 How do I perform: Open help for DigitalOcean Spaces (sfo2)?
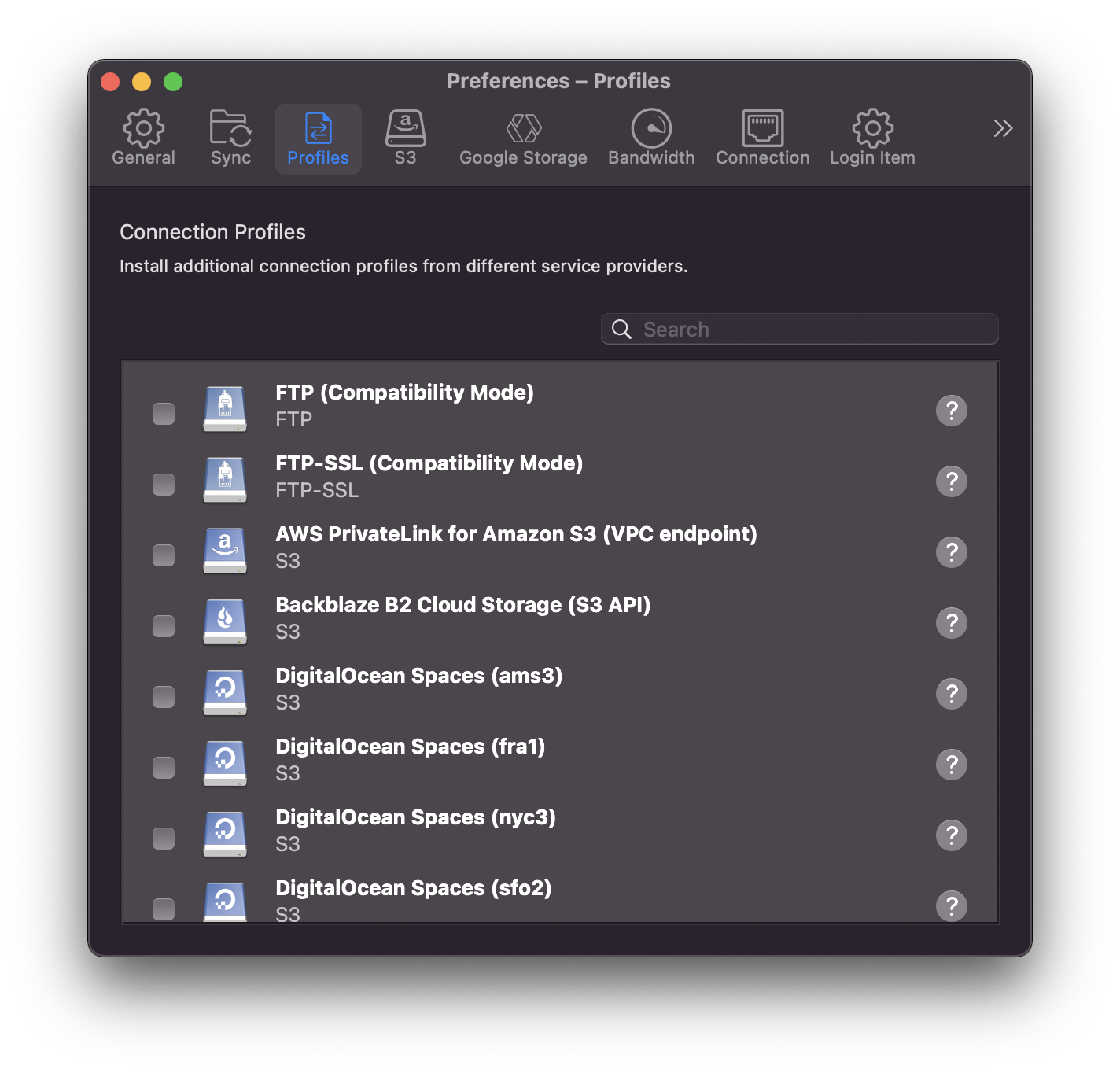pyautogui.click(x=952, y=906)
